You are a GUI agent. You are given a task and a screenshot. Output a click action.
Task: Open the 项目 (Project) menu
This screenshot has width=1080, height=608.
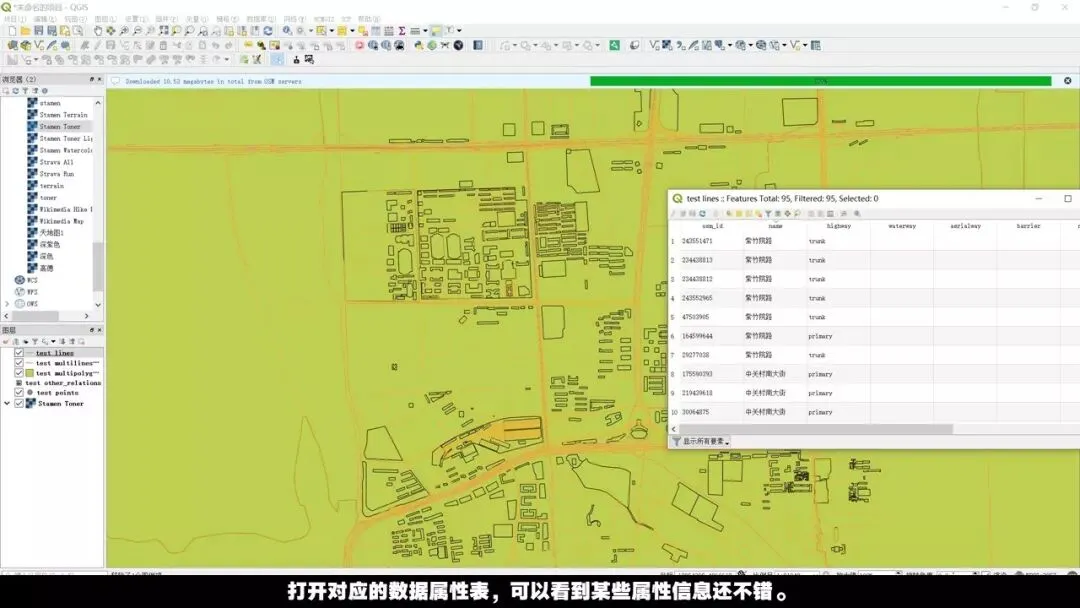pos(15,19)
